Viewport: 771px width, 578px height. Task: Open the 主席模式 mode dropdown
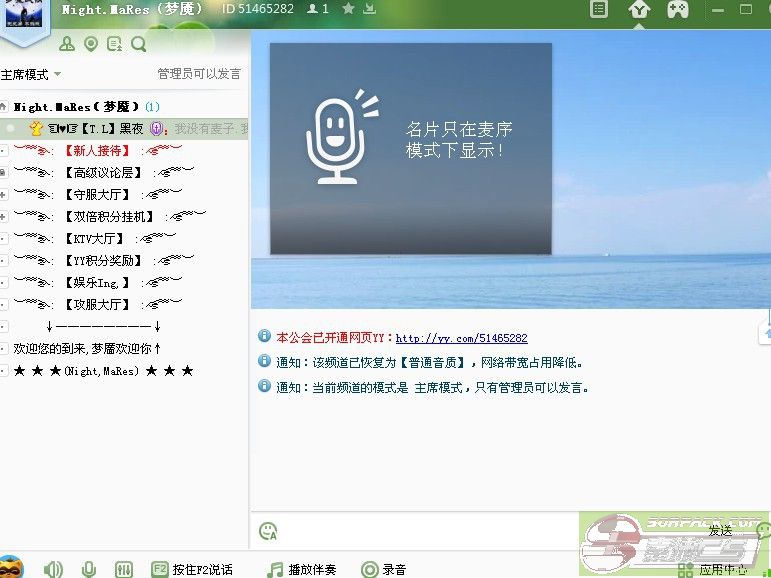[x=31, y=74]
